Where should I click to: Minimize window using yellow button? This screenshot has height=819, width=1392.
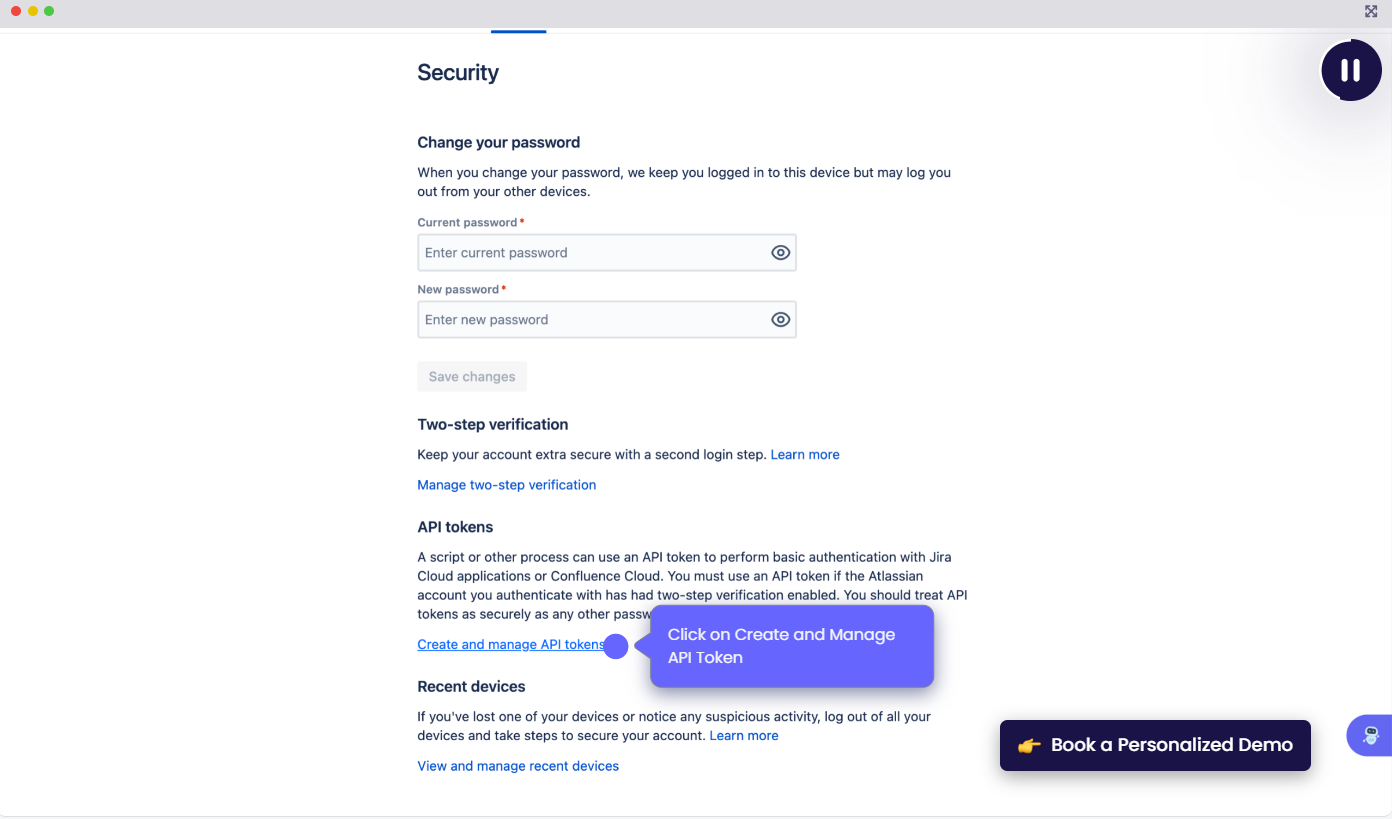(33, 11)
